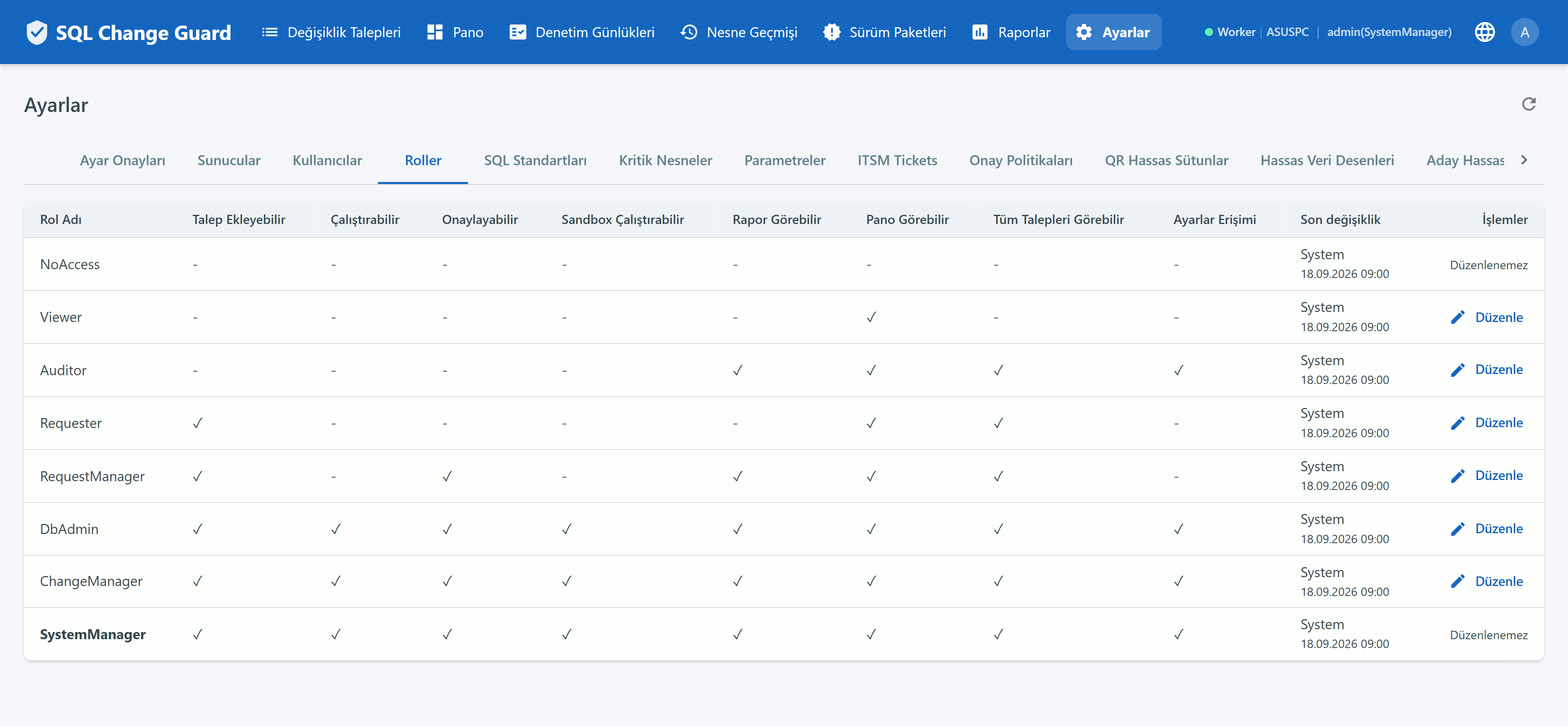1568x726 pixels.
Task: Click the Son değişiklik column header
Action: coord(1340,220)
